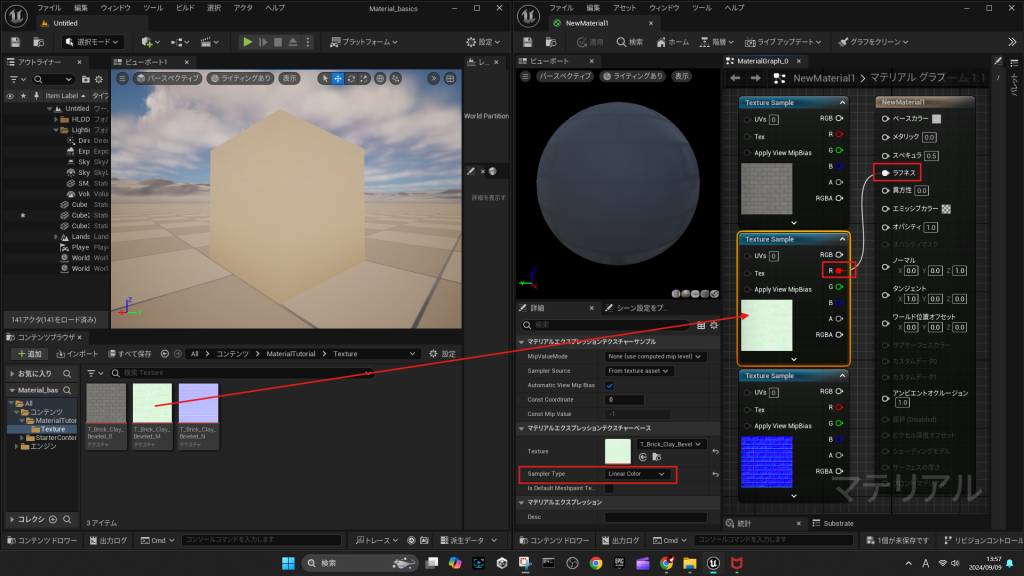The height and width of the screenshot is (576, 1024).
Task: Toggle Automatic View Mip Bias checkbox
Action: coord(610,385)
